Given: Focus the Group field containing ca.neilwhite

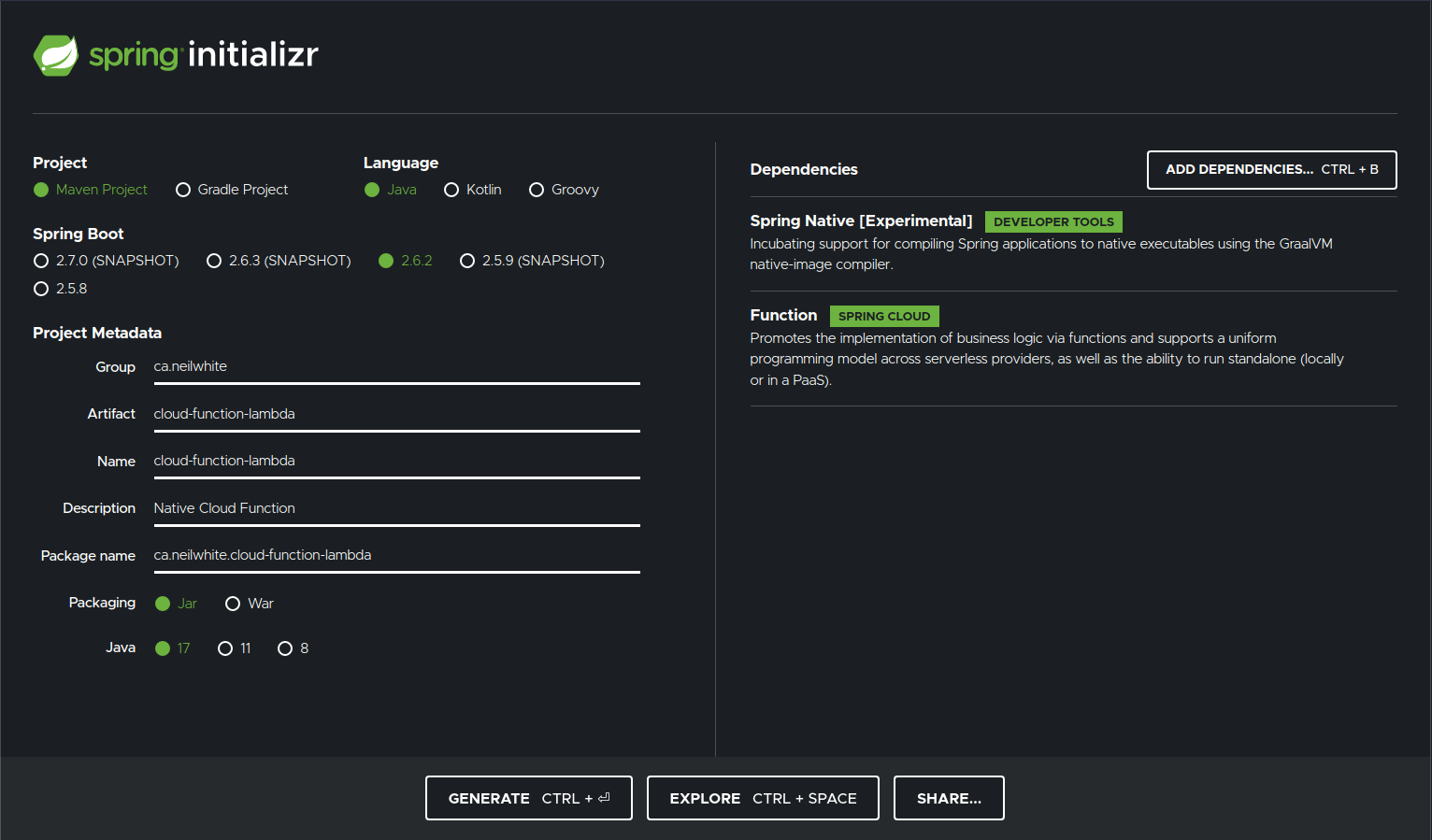Looking at the screenshot, I should [396, 366].
